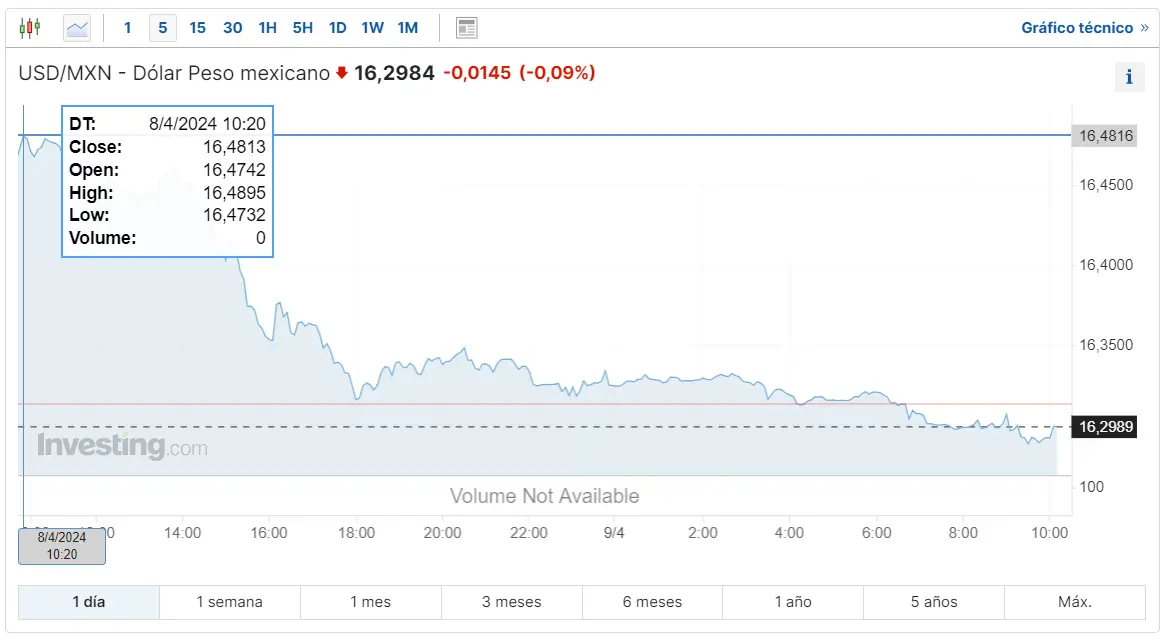Switch to candlestick chart type icon
This screenshot has height=644, width=1172.
[x=30, y=28]
